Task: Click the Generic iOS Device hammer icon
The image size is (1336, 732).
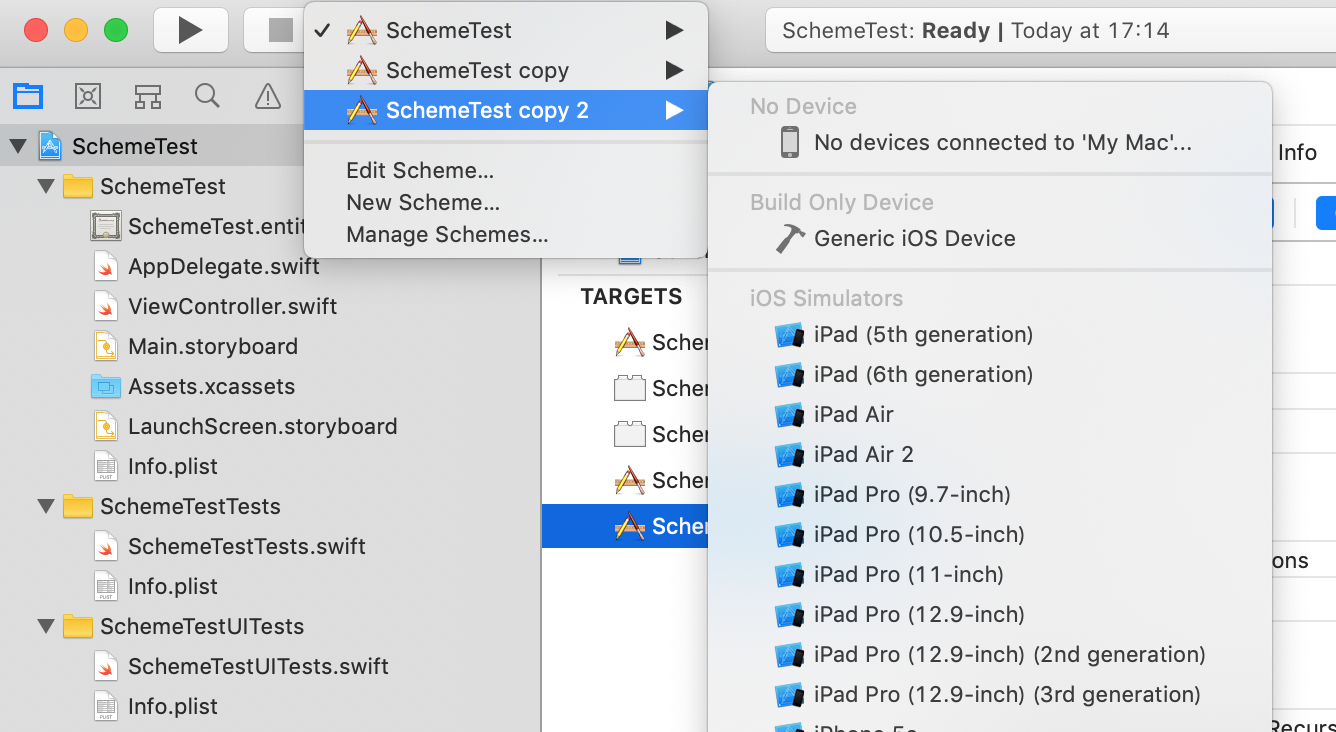Action: point(790,238)
